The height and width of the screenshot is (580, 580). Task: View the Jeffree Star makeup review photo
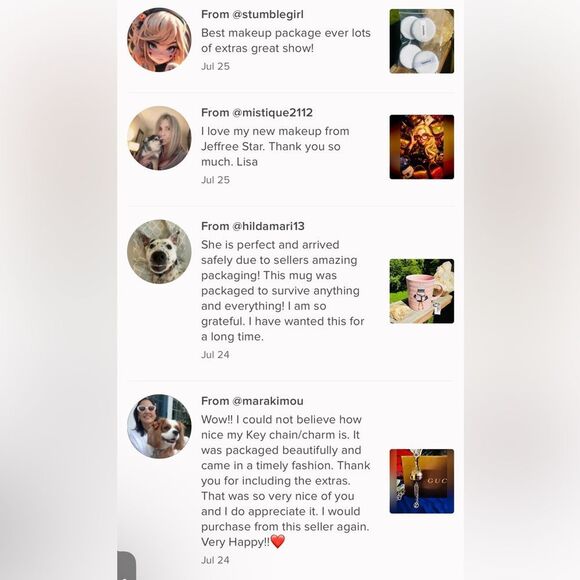(x=422, y=147)
